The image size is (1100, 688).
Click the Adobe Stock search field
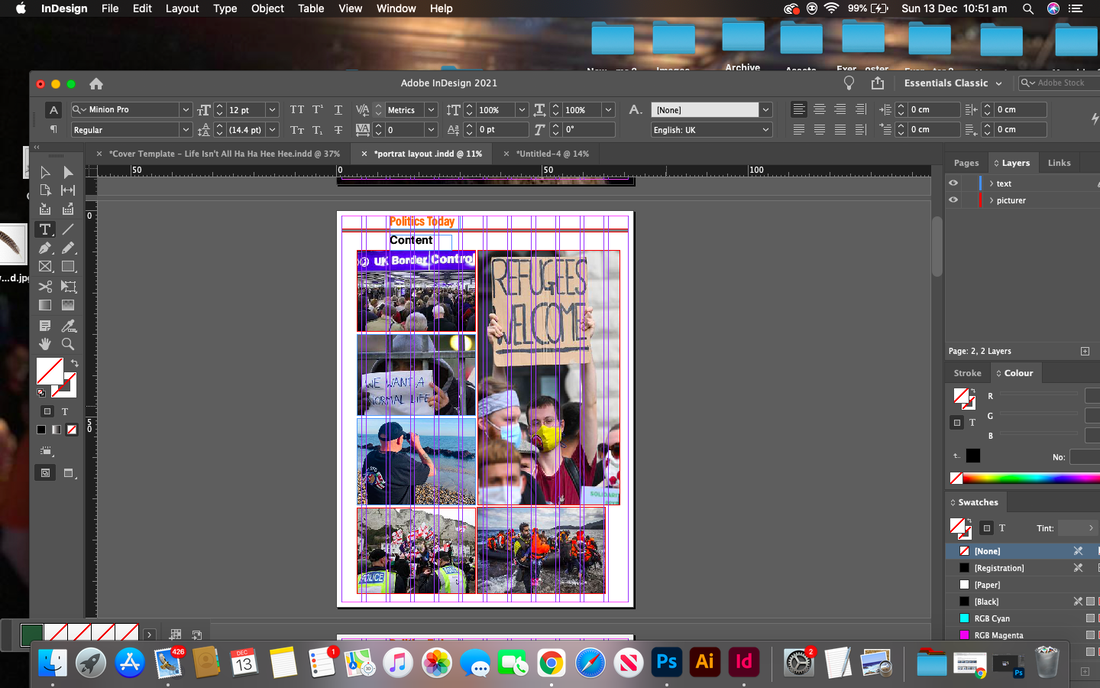(1059, 83)
